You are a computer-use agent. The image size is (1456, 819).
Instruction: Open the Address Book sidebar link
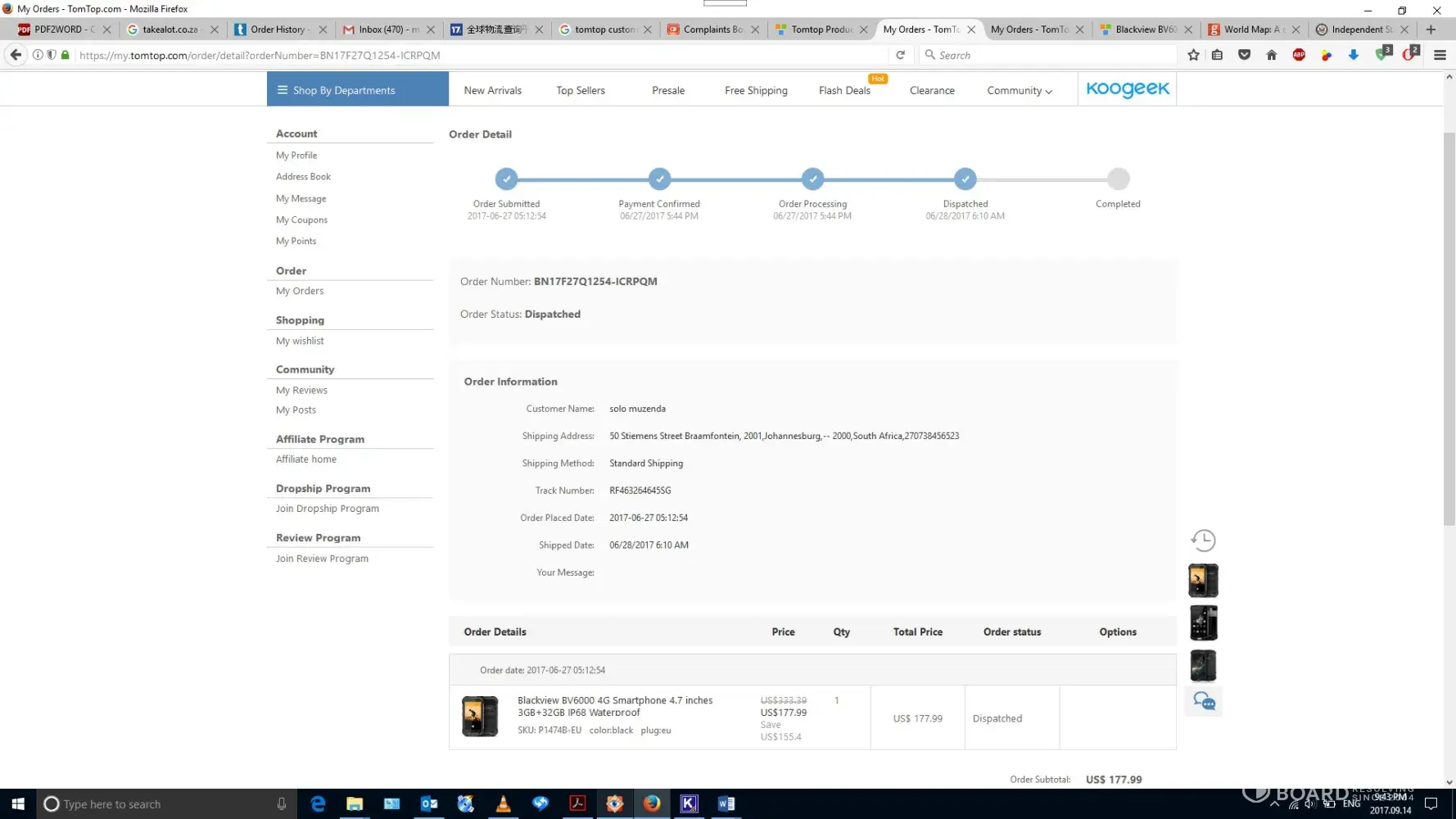click(x=303, y=177)
